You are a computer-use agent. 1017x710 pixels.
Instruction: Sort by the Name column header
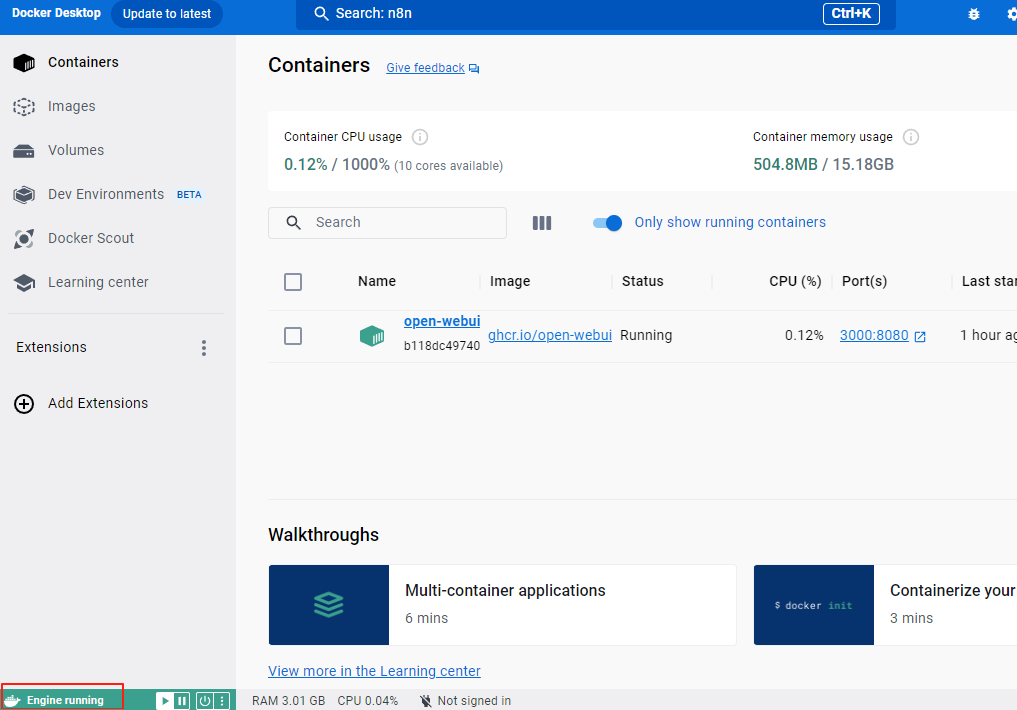pyautogui.click(x=377, y=281)
